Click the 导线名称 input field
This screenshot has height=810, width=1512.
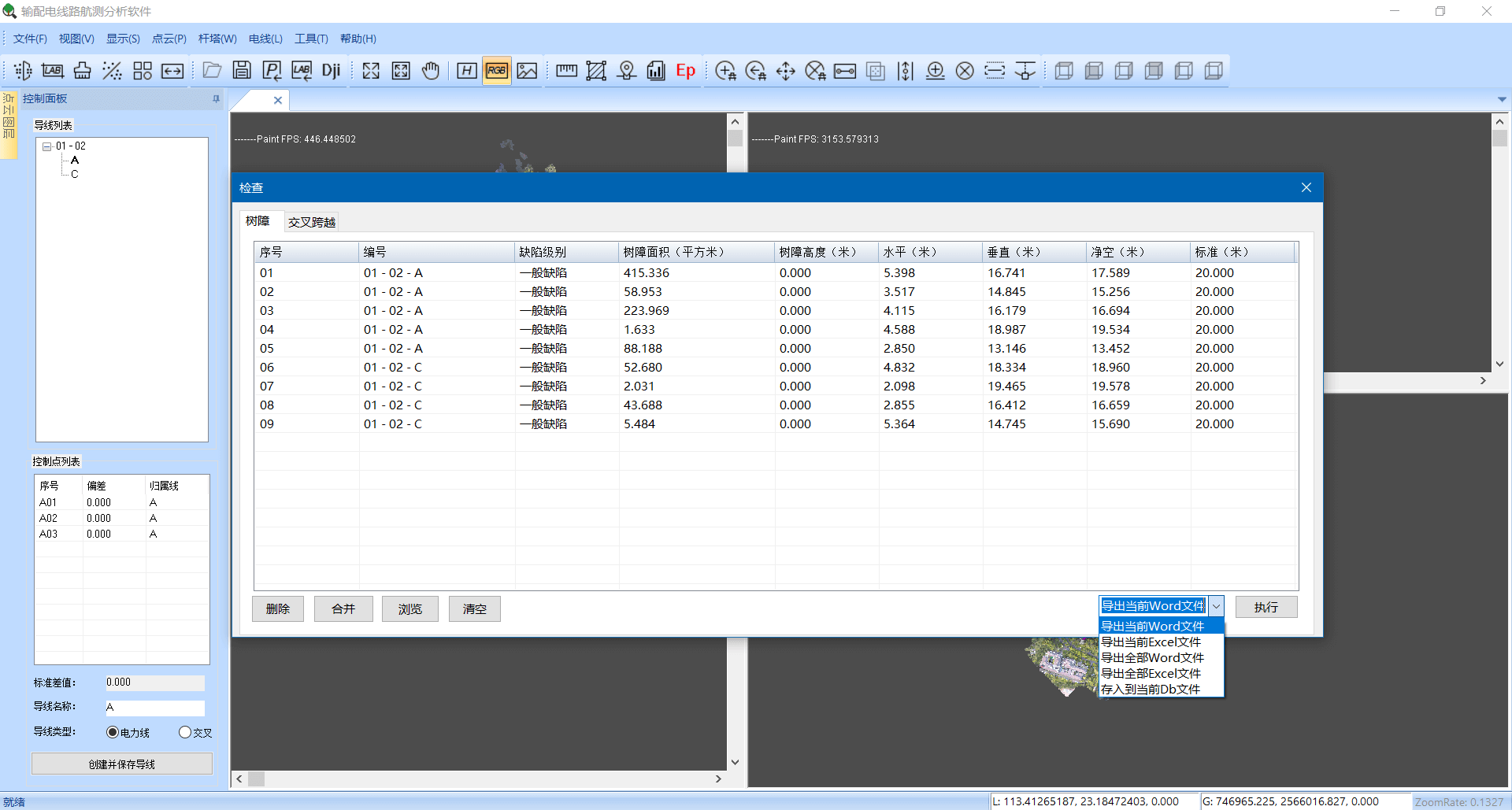coord(154,707)
